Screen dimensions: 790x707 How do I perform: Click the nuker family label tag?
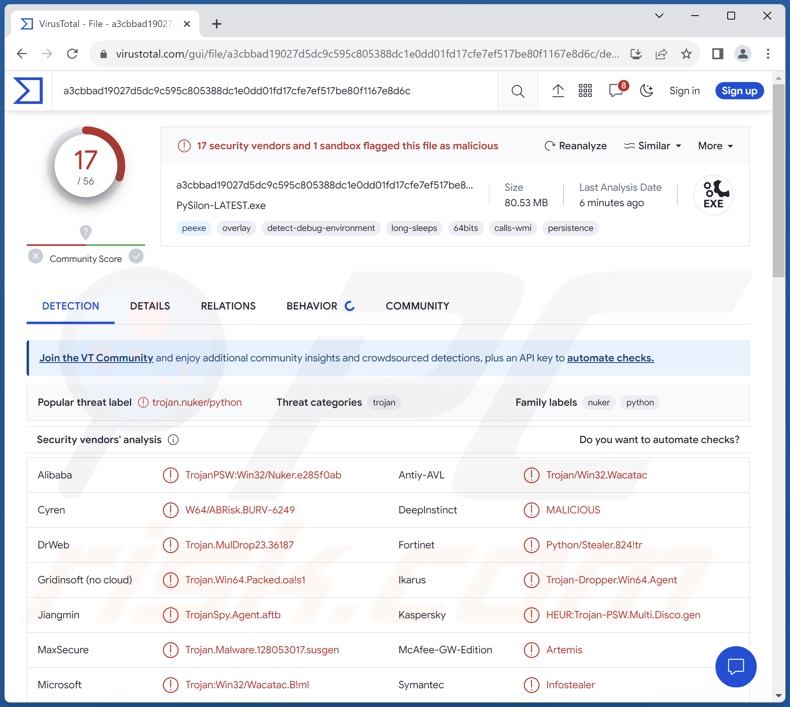click(x=599, y=403)
